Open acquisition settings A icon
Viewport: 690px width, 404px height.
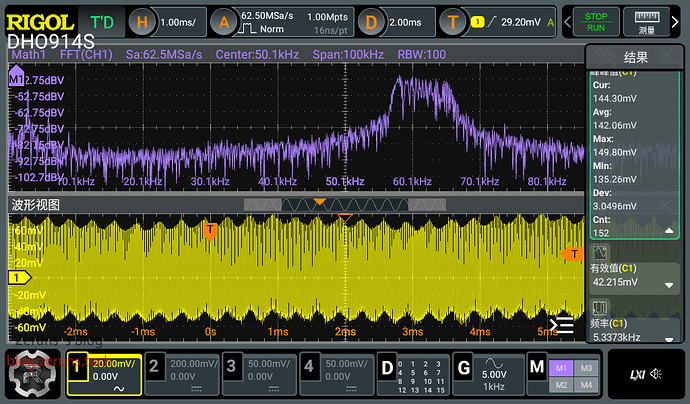point(222,22)
